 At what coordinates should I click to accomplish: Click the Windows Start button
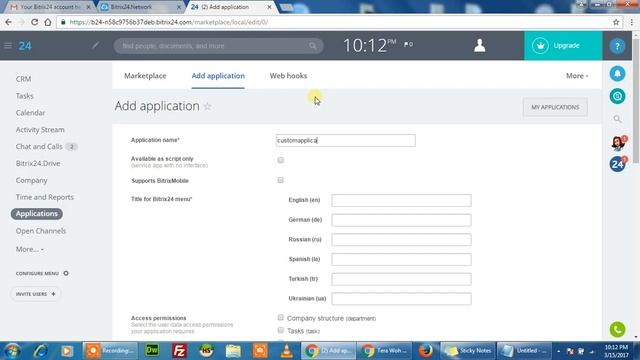click(12, 351)
